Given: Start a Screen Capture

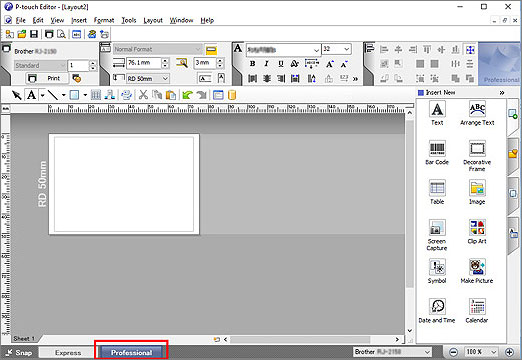Looking at the screenshot, I should point(437,235).
